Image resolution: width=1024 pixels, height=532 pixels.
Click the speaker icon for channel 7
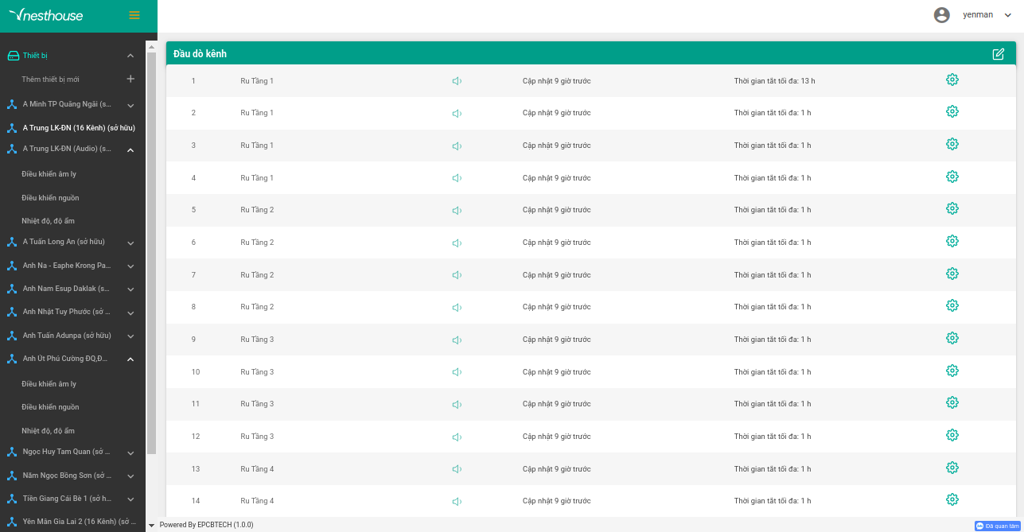click(456, 275)
